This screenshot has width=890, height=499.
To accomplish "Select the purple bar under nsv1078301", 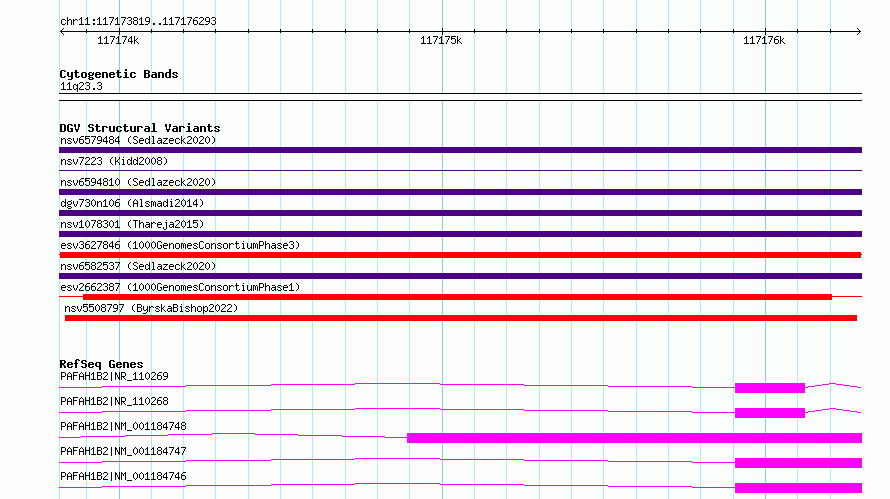I will coord(460,234).
